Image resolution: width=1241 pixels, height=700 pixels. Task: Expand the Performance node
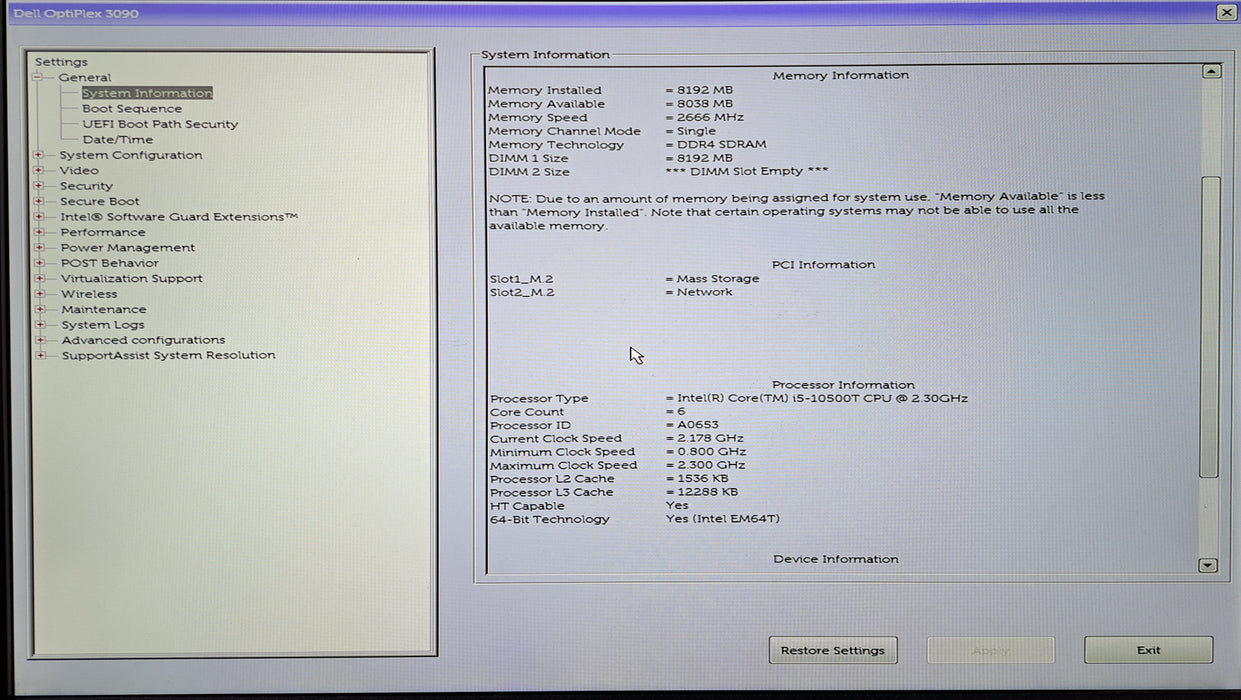coord(39,232)
